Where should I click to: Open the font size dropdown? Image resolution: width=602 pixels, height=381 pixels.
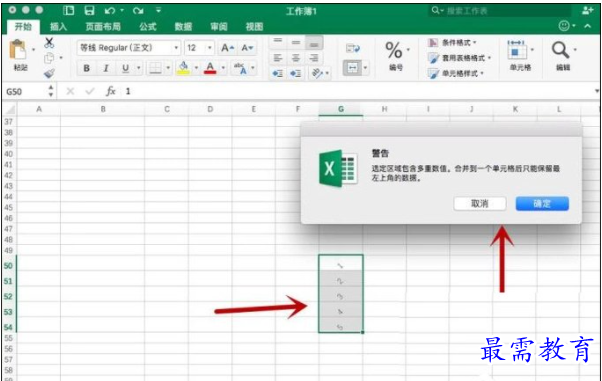(x=210, y=48)
